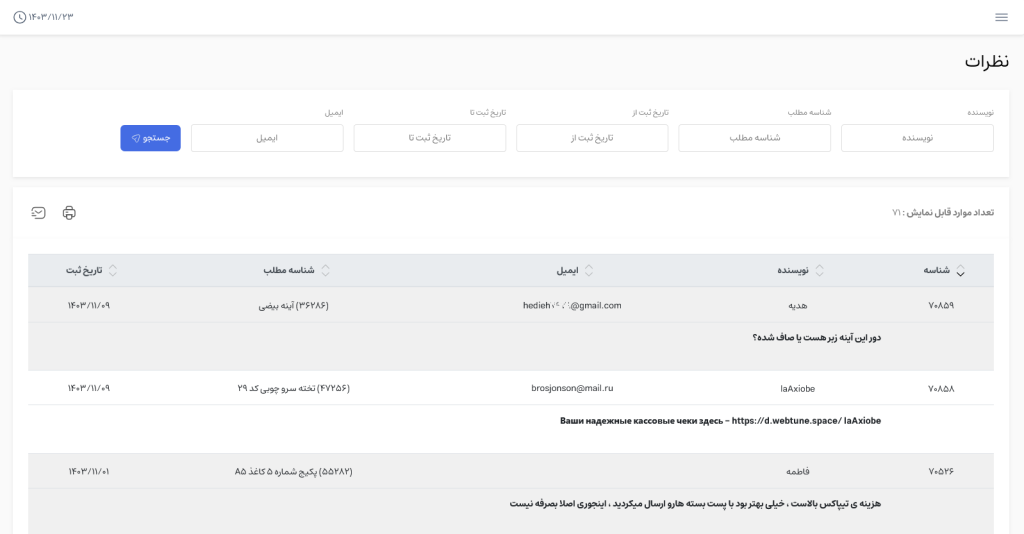Click the ایمیل filter input box
Viewport: 1024px width, 534px height.
click(267, 138)
